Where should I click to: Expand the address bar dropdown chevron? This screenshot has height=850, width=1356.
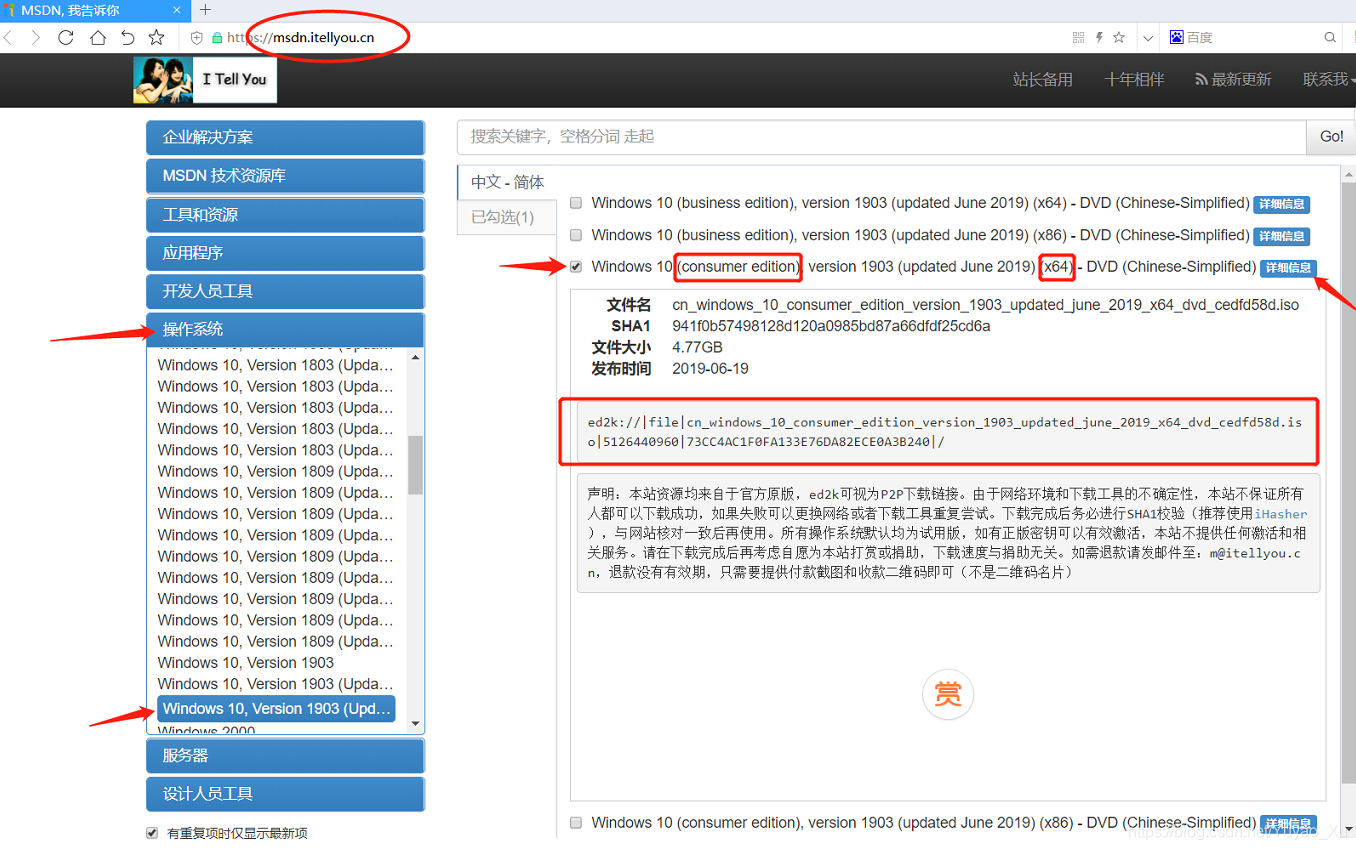[1149, 38]
